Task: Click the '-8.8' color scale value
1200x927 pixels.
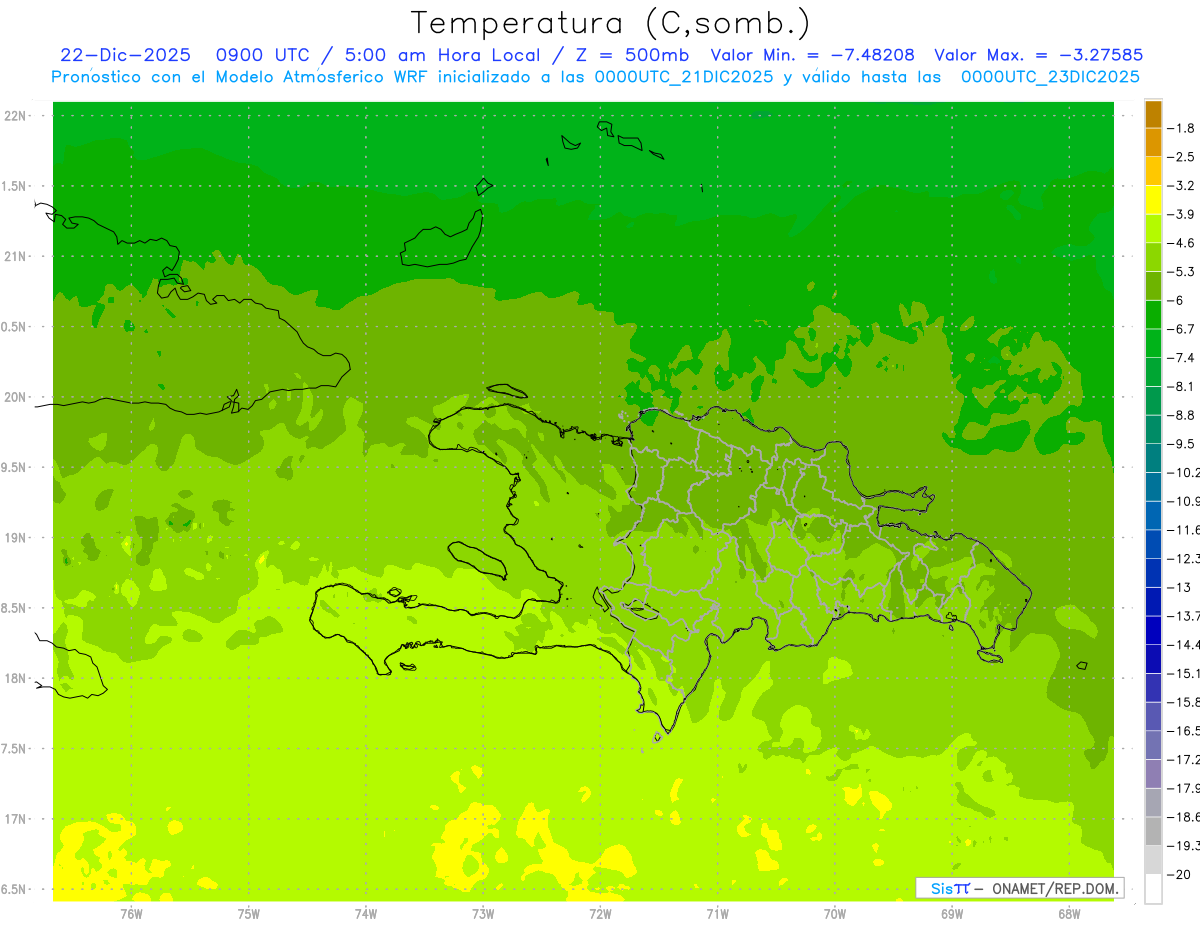Action: click(x=1181, y=415)
